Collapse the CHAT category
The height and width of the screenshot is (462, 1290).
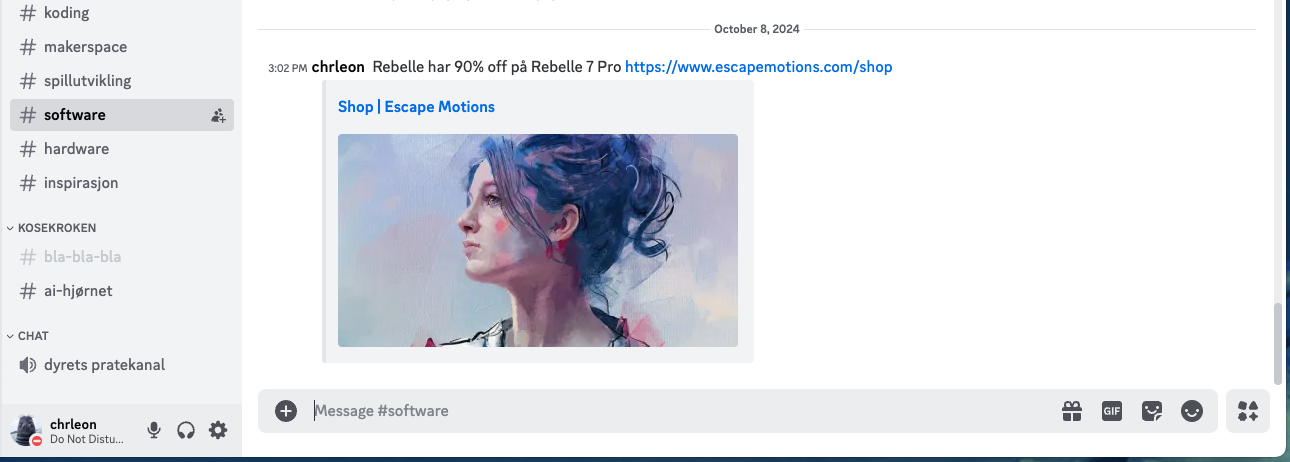[28, 336]
